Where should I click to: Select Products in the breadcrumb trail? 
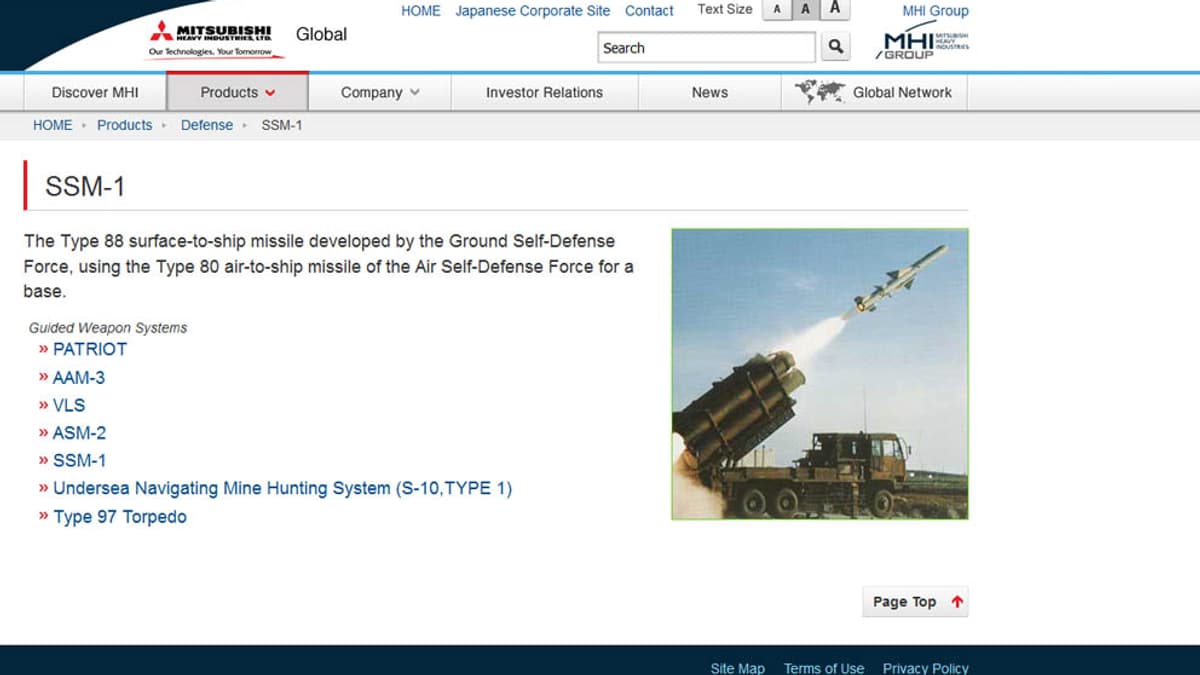[x=125, y=125]
